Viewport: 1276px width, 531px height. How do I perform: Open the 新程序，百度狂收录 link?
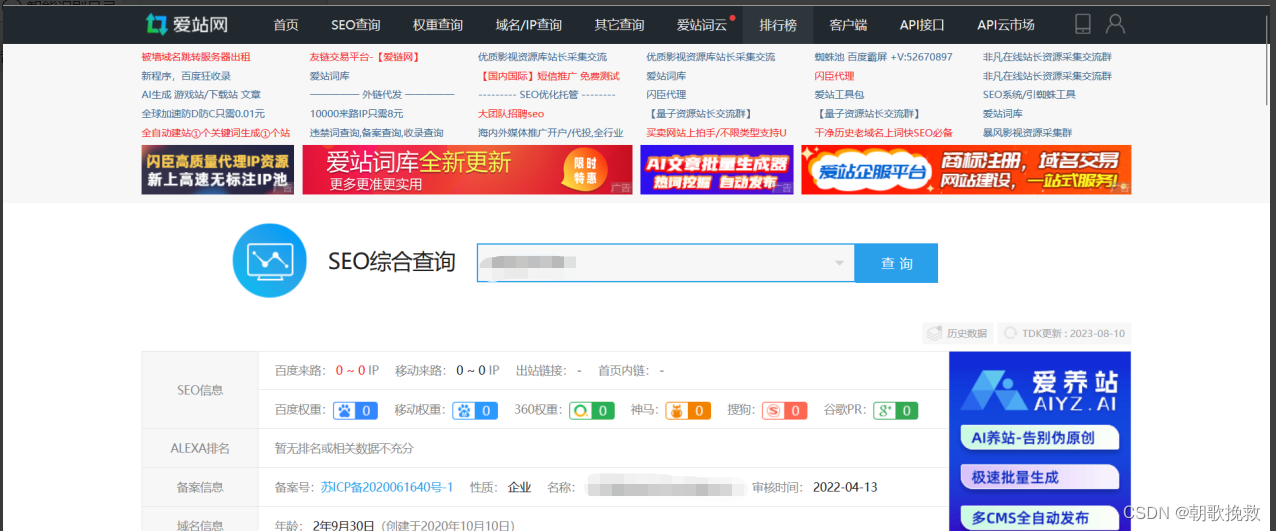186,76
